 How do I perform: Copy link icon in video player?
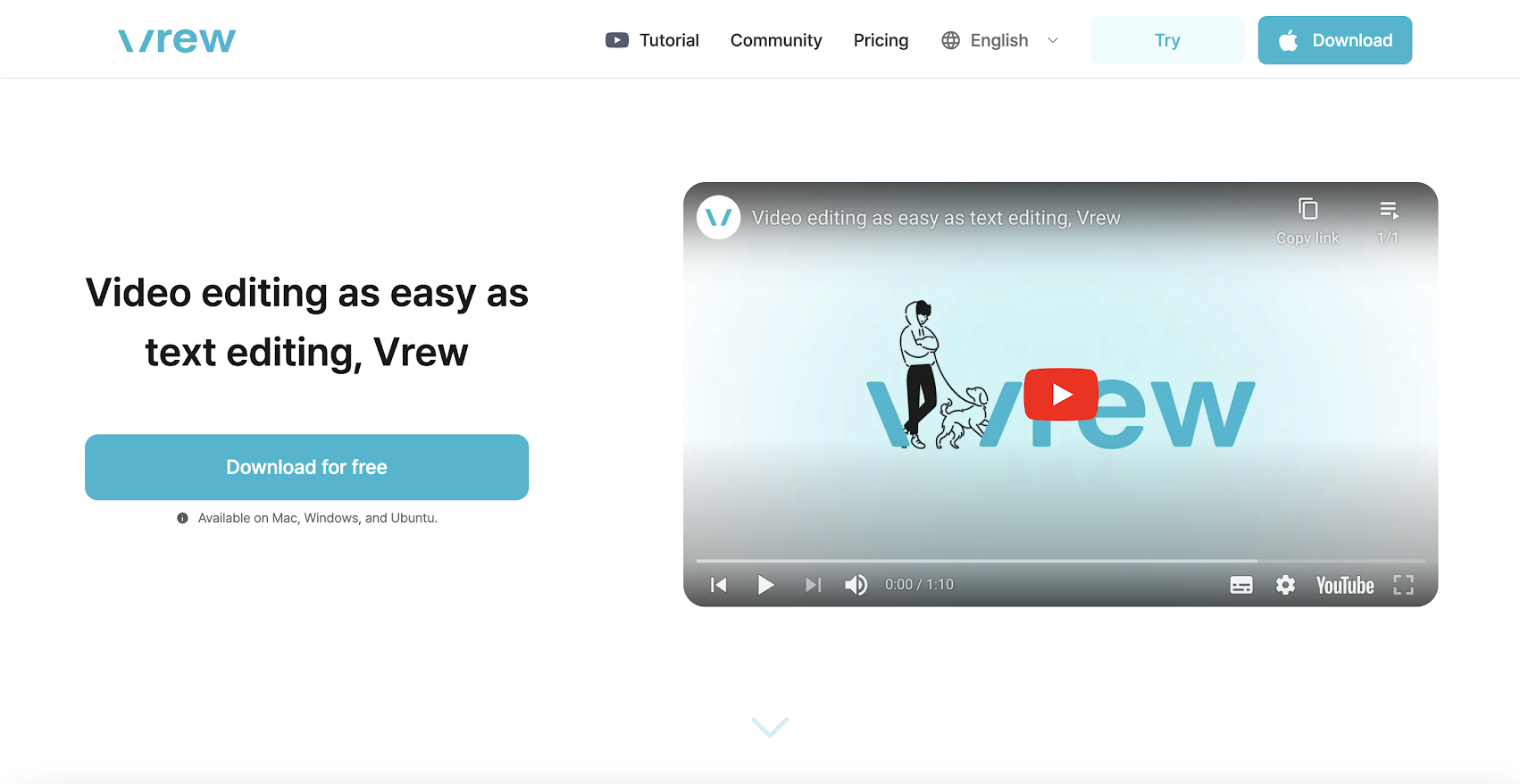(1307, 209)
